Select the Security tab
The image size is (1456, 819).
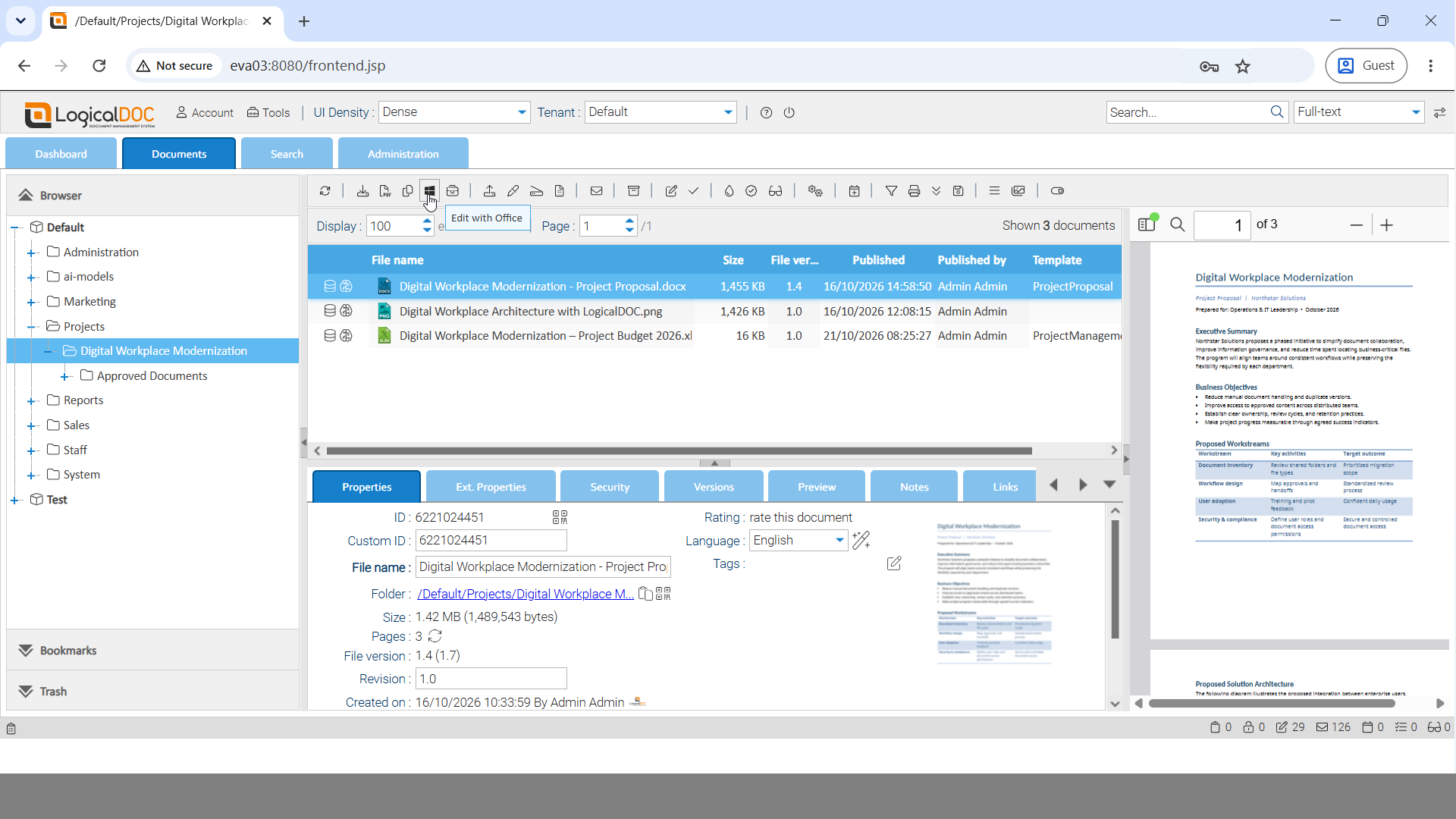point(610,487)
